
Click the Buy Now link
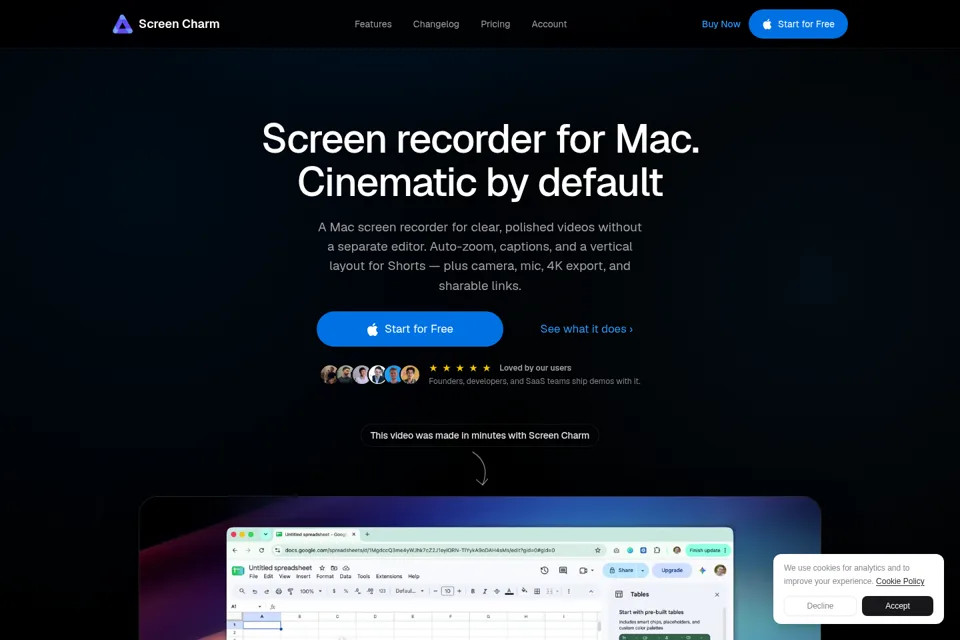(x=721, y=24)
